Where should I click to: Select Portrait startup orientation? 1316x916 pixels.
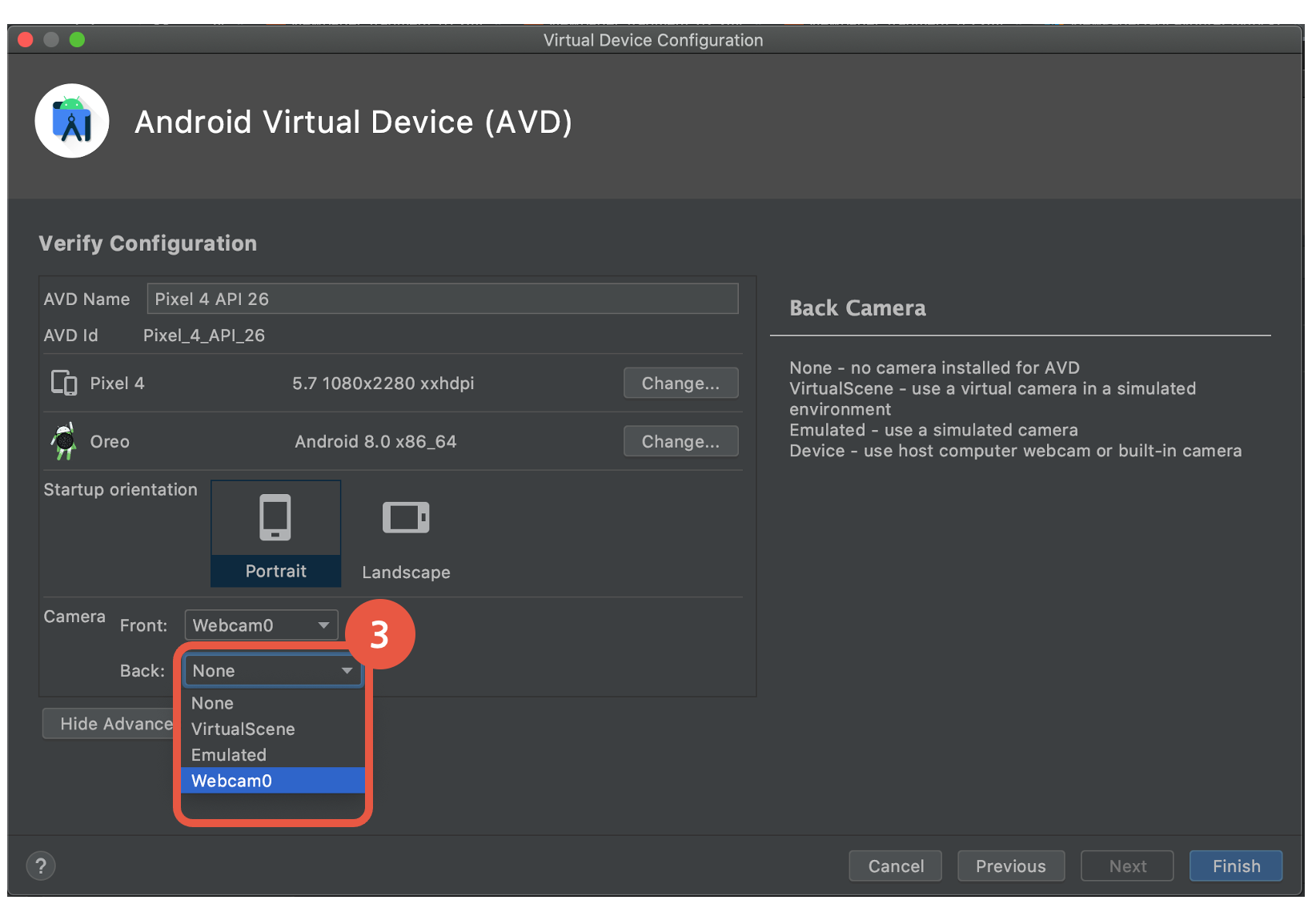coord(276,533)
